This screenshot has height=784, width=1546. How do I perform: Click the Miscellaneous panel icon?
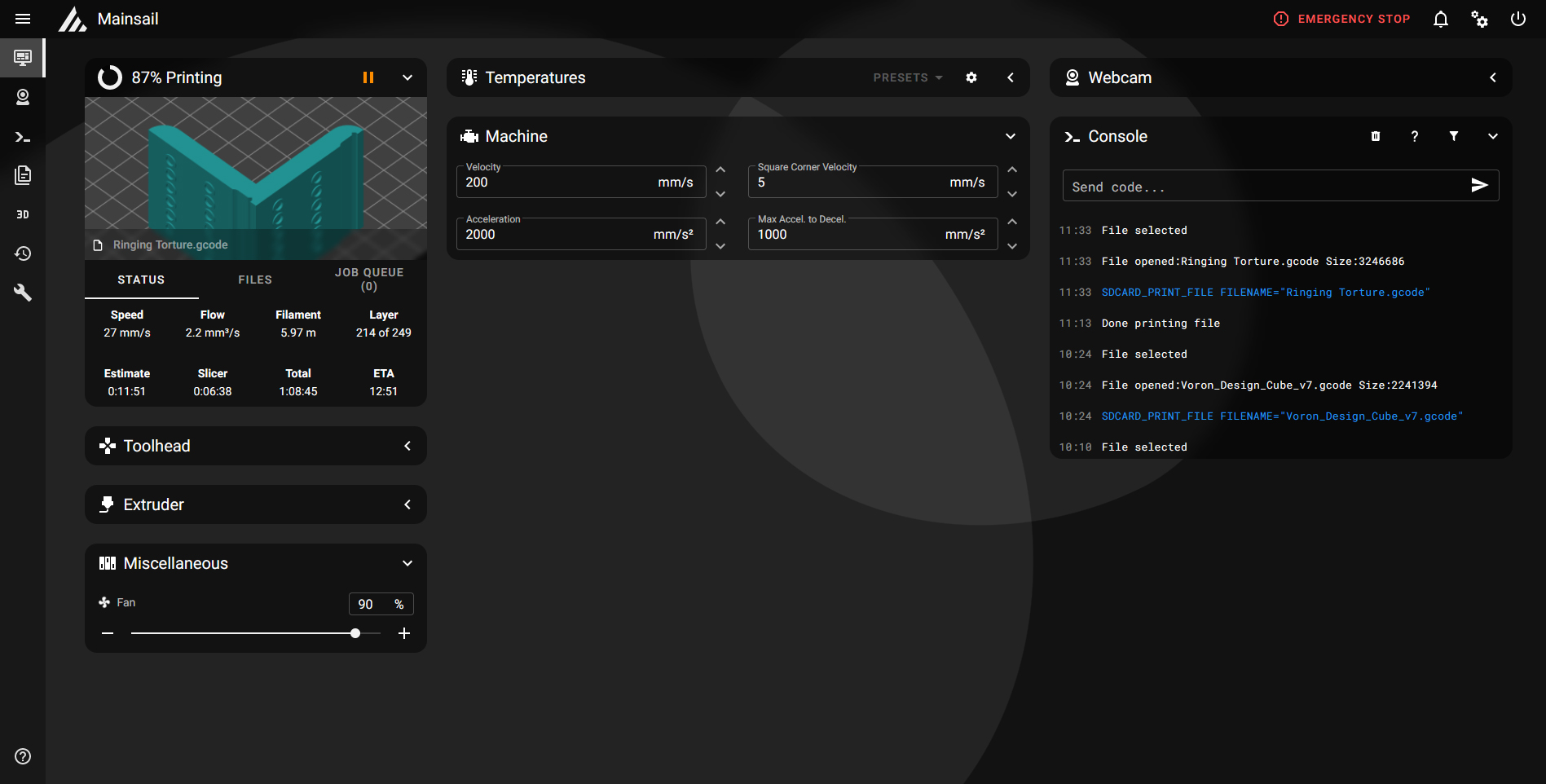[x=107, y=563]
